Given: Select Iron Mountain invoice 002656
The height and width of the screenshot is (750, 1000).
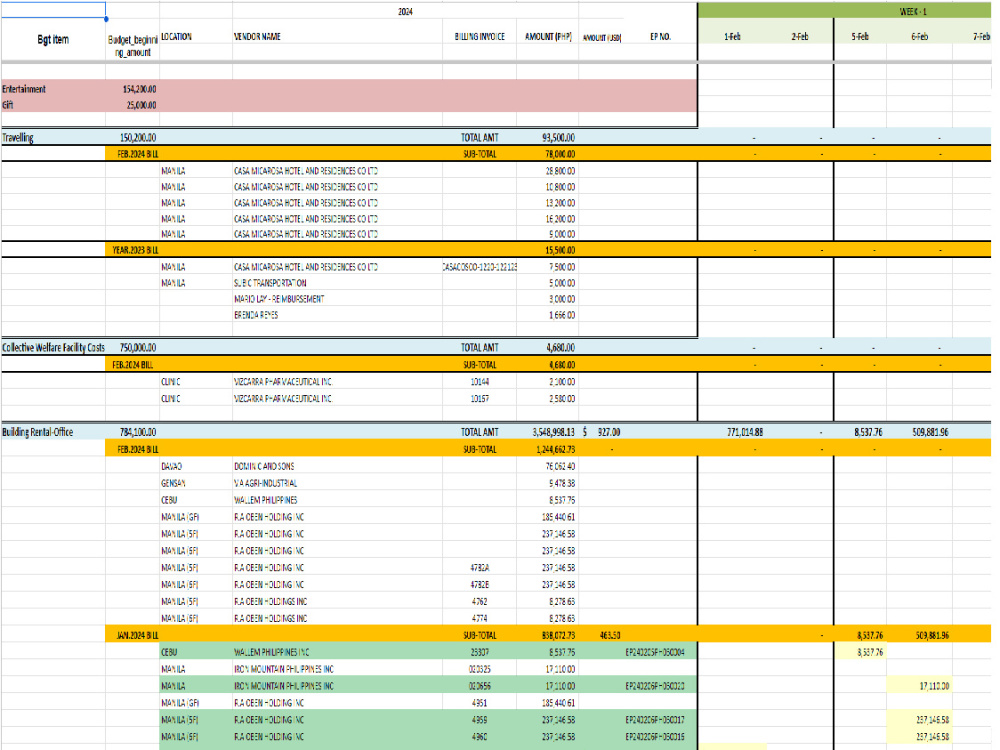Looking at the screenshot, I should (x=480, y=686).
